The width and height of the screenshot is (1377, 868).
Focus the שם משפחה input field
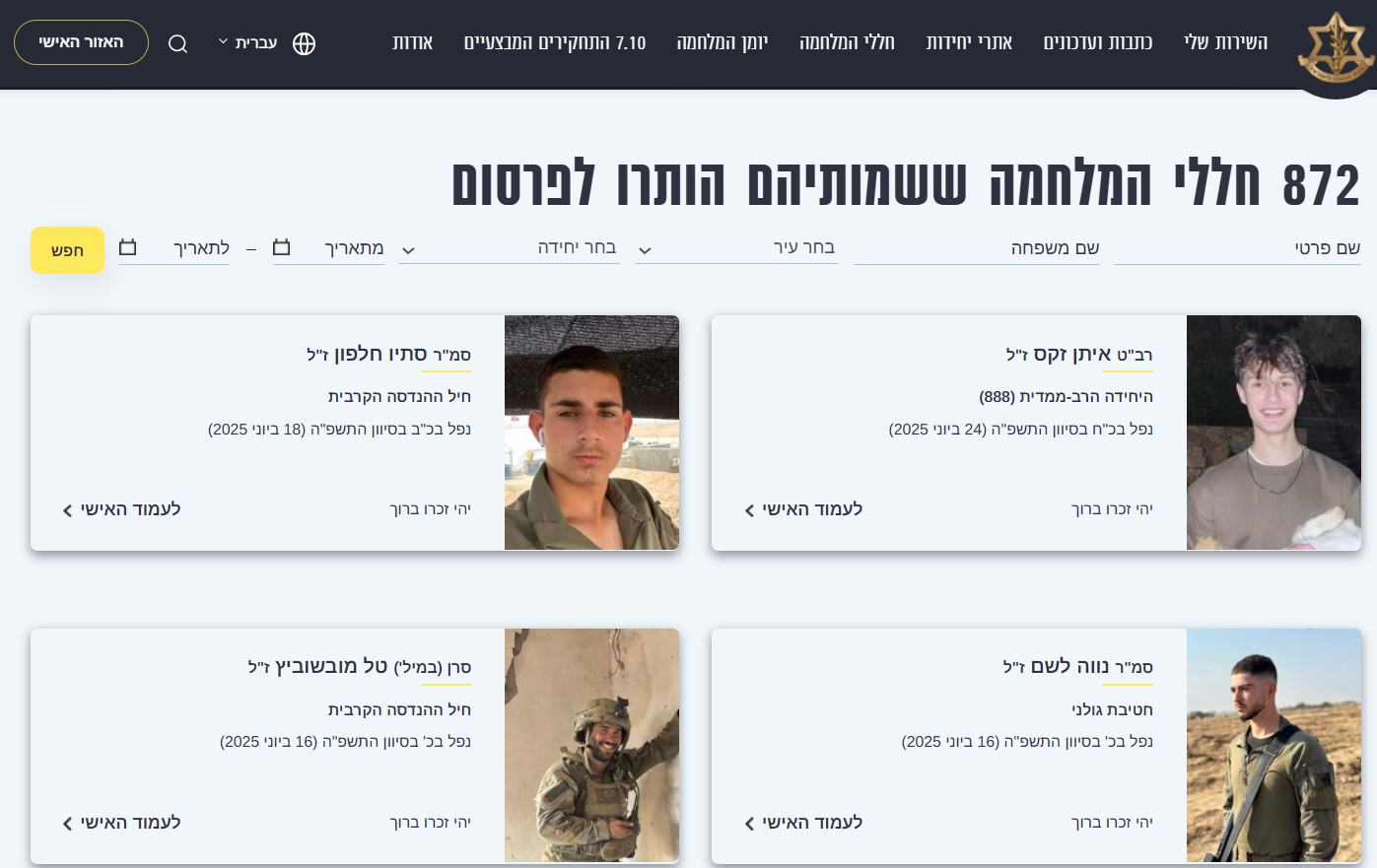coord(976,248)
